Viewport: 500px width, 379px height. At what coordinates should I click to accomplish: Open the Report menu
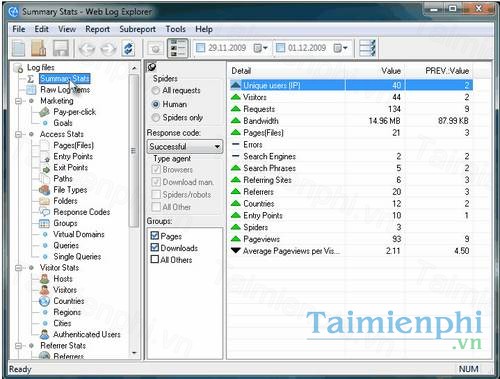coord(97,29)
